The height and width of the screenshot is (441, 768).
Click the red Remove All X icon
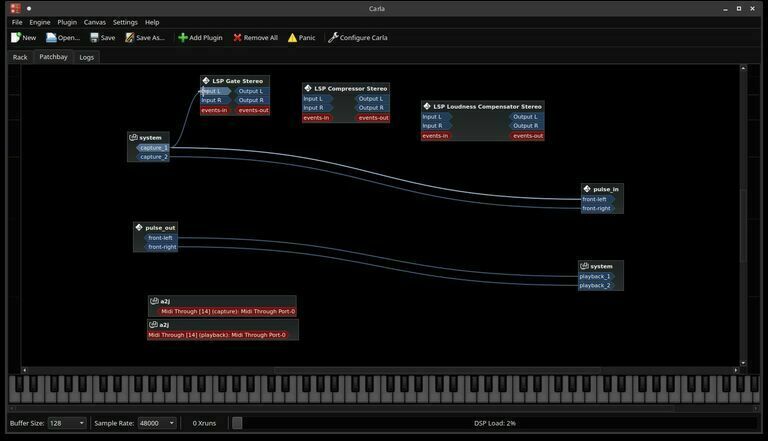[238, 38]
